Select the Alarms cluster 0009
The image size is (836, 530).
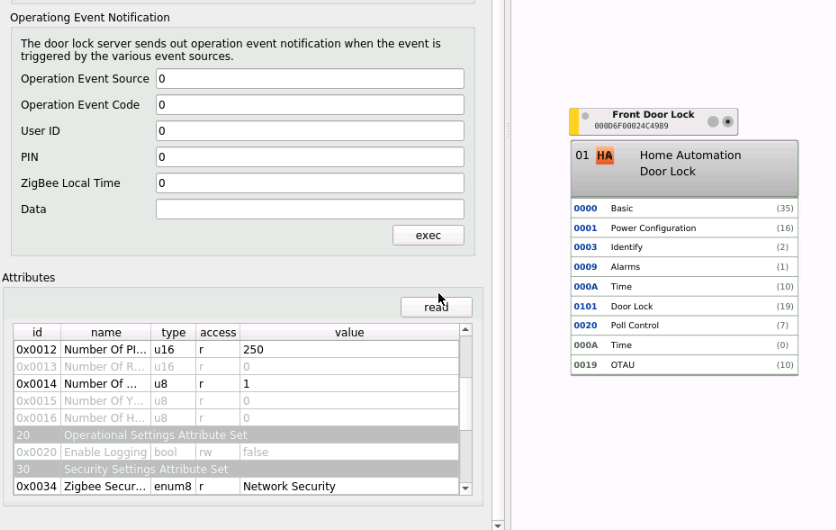(684, 267)
